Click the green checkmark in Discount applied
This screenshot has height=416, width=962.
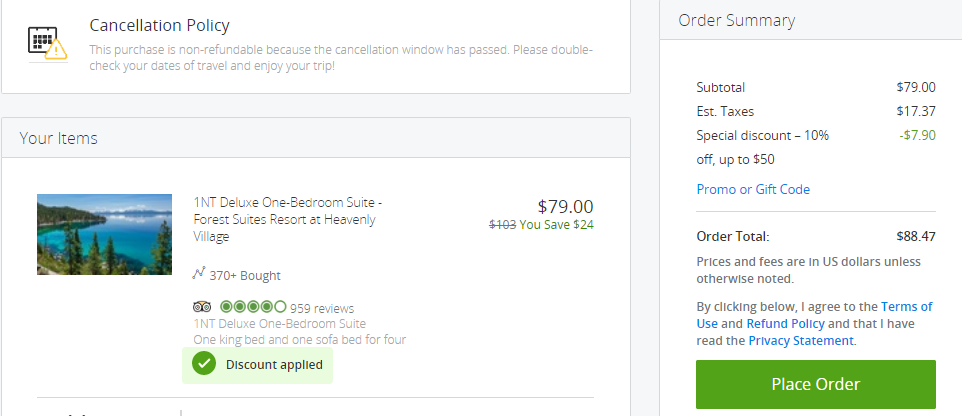[x=204, y=364]
